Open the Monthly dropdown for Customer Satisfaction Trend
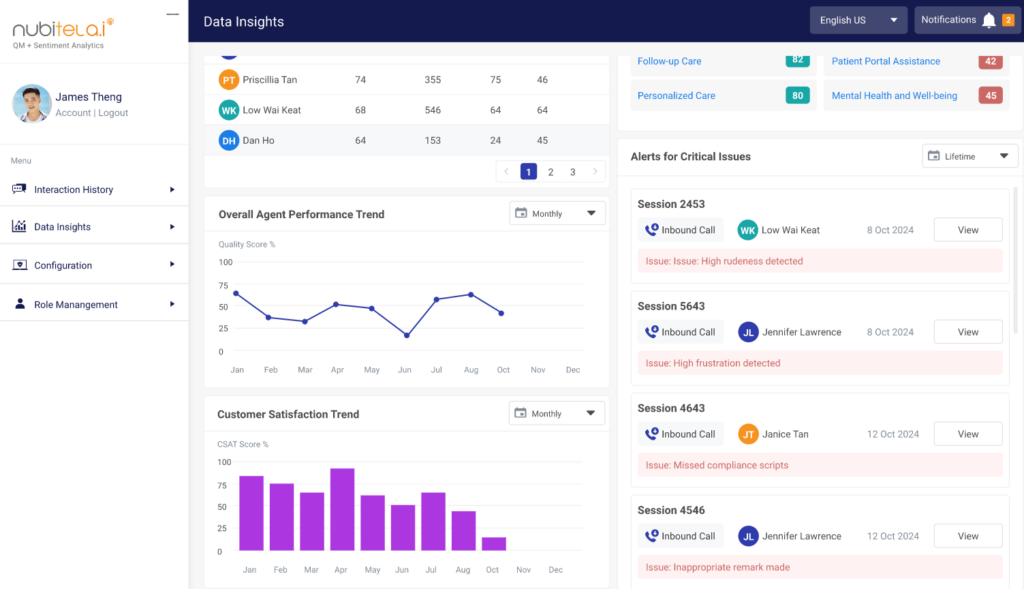Image resolution: width=1024 pixels, height=589 pixels. coord(556,412)
